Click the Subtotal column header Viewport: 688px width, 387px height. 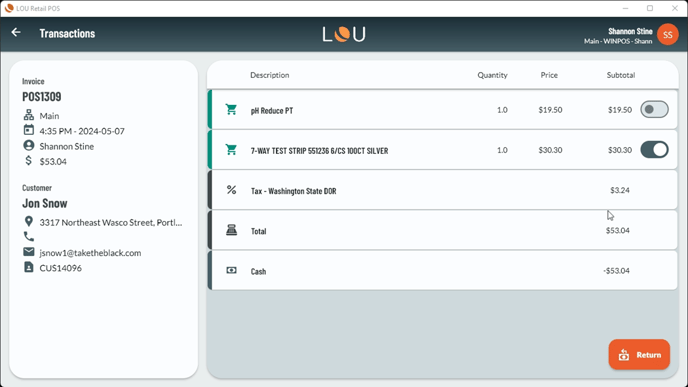coord(621,75)
